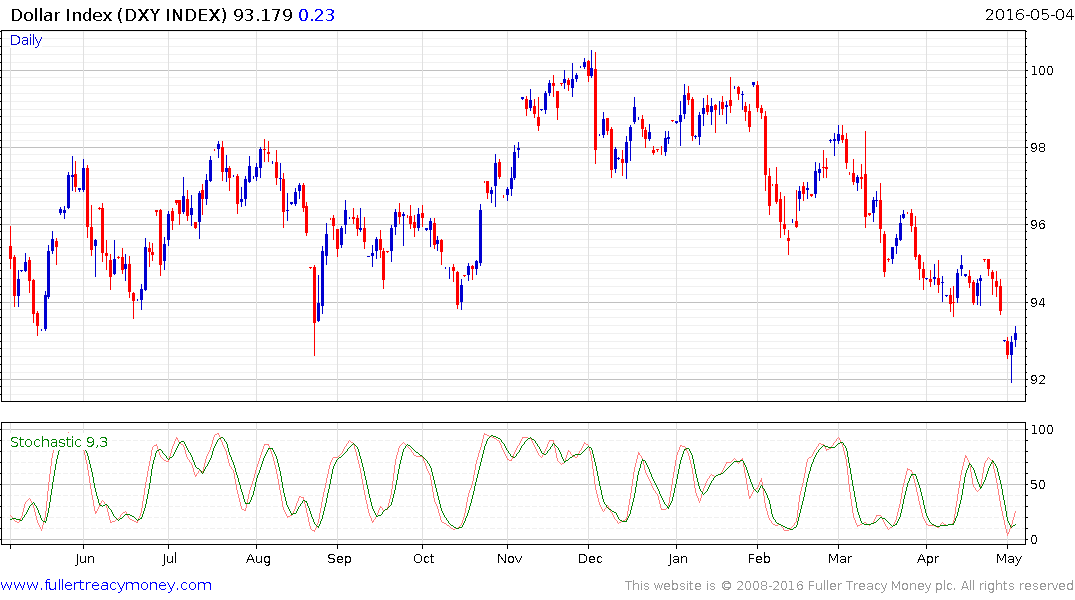Screen dimensions: 1075x600
Task: Click the stochastic 50 axis label
Action: (1039, 485)
